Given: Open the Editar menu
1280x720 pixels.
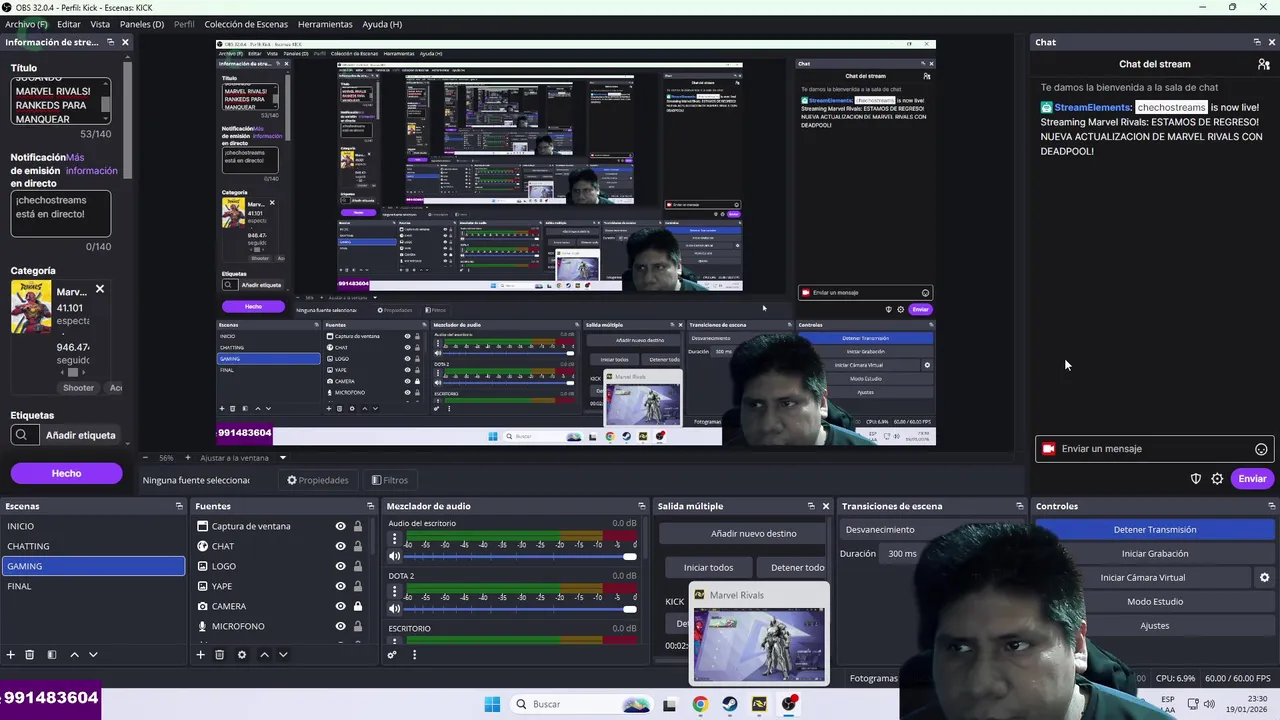Looking at the screenshot, I should 69,24.
